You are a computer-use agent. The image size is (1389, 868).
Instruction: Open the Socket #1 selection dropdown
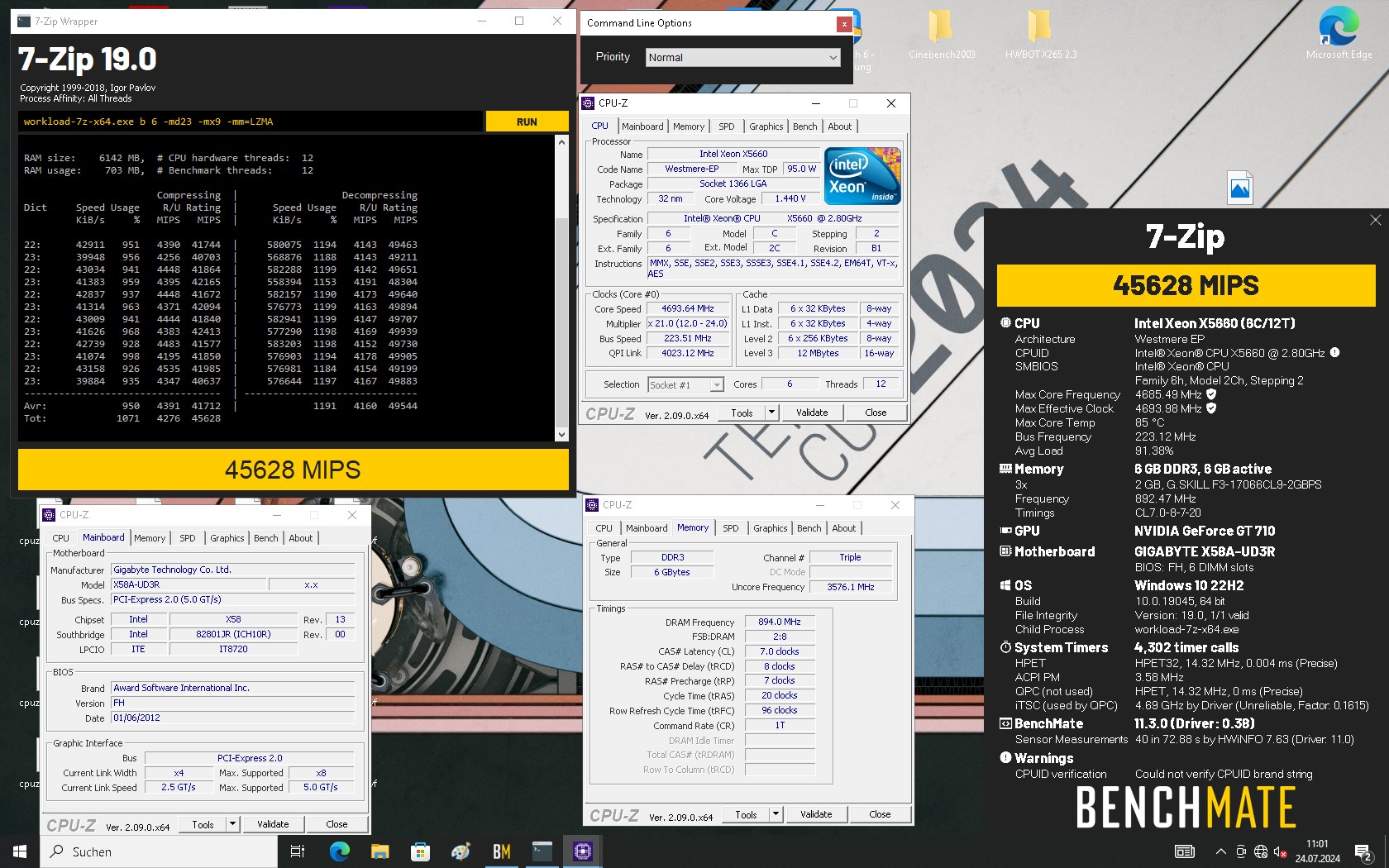[x=685, y=384]
